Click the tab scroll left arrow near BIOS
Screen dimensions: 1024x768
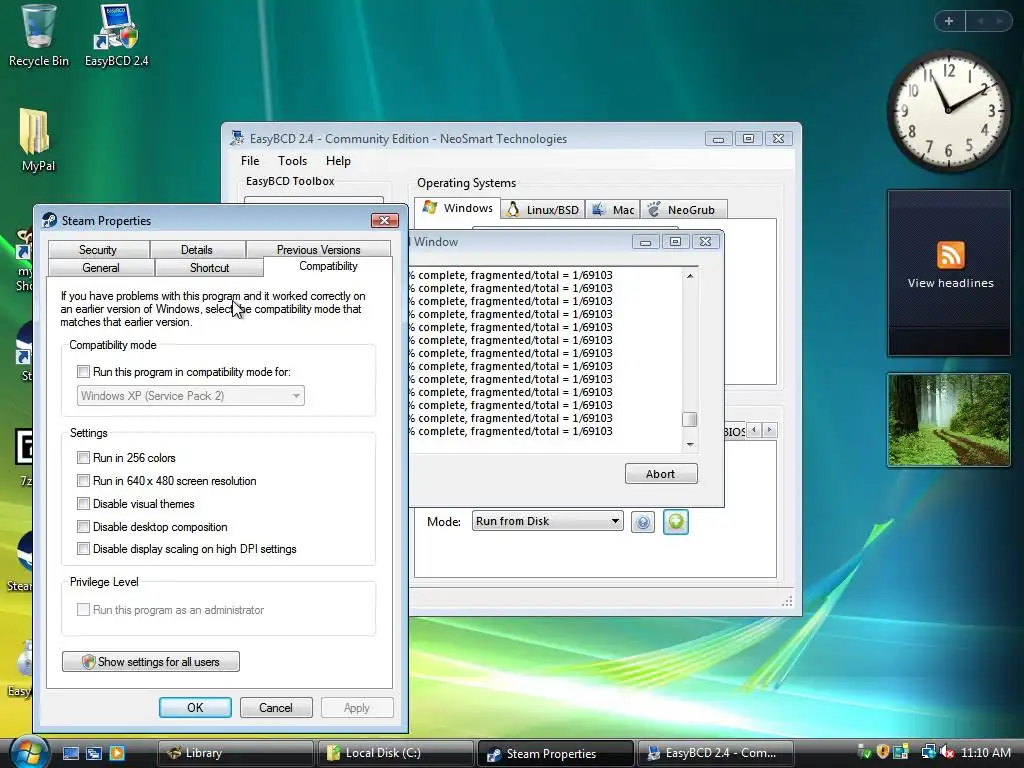pos(754,430)
